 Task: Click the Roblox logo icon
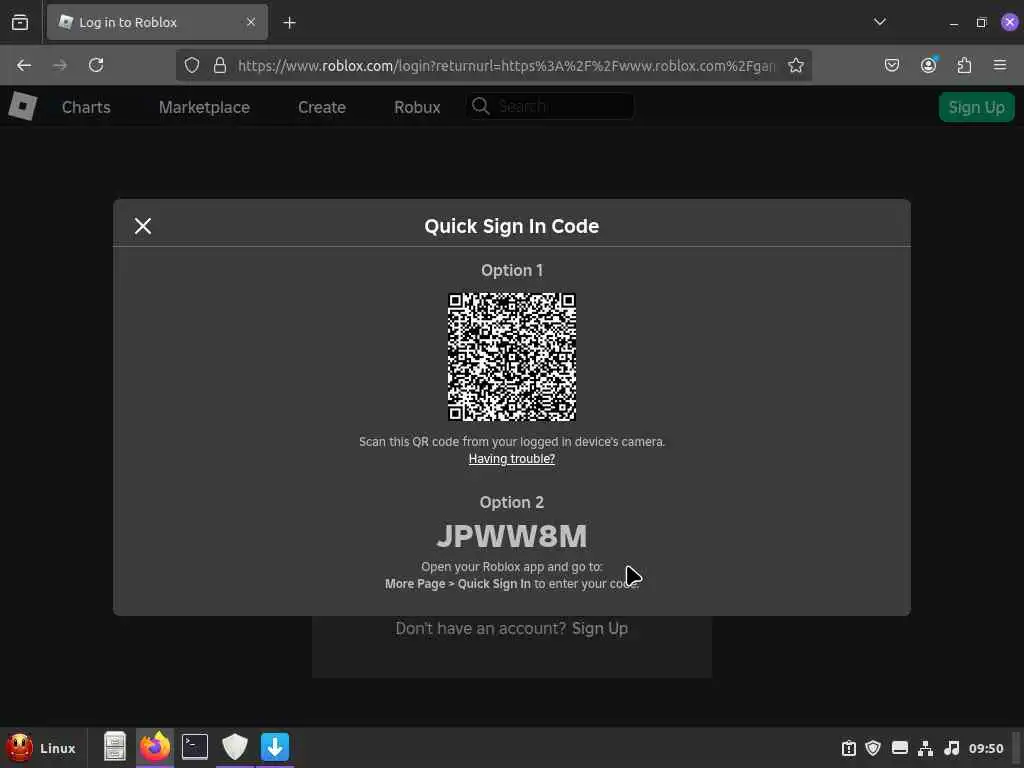point(23,106)
